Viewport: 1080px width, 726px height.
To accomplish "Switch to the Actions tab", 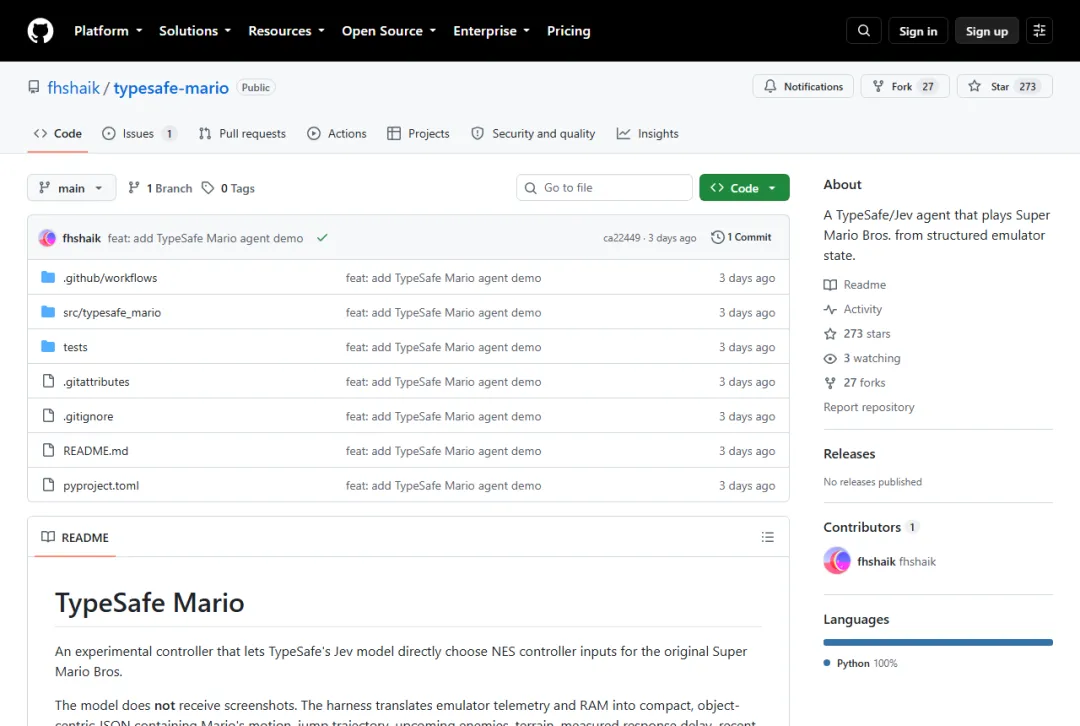I will pyautogui.click(x=337, y=134).
